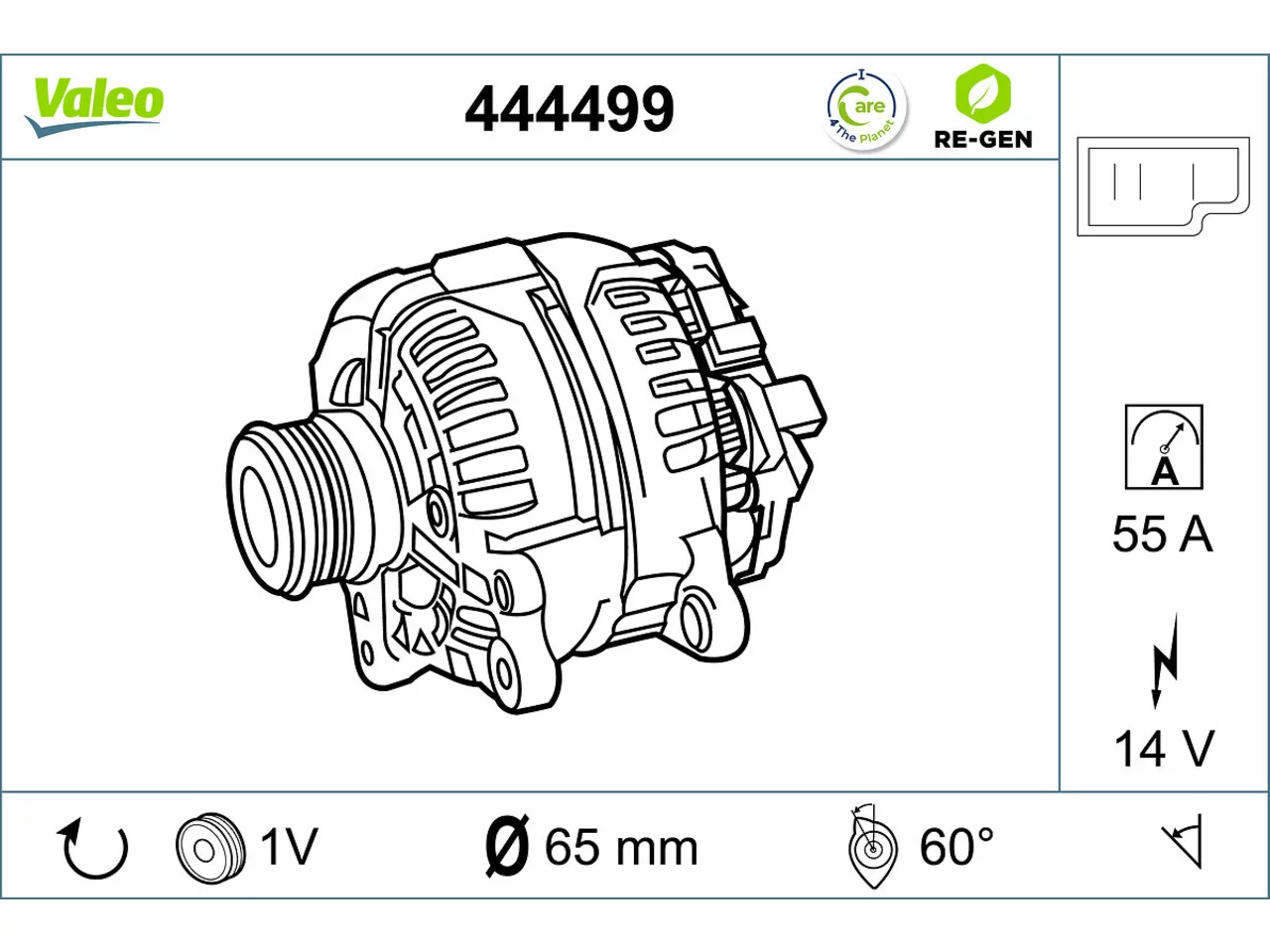Screen dimensions: 1270x952
Task: Click the pulley grooves icon
Action: point(209,849)
